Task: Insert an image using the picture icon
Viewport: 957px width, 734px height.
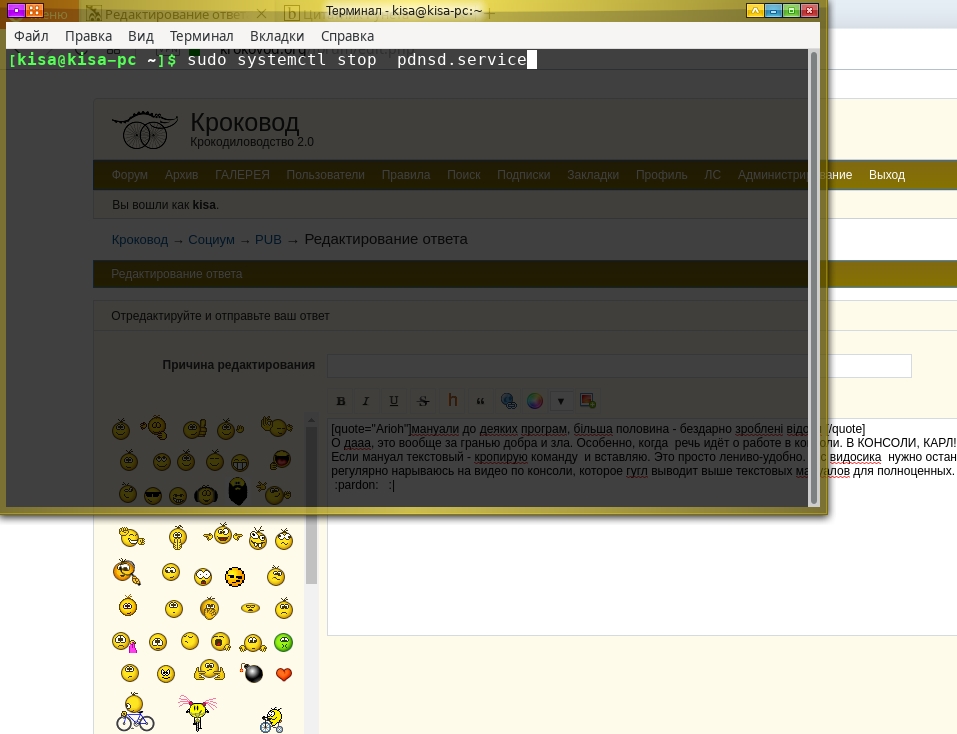Action: [587, 401]
